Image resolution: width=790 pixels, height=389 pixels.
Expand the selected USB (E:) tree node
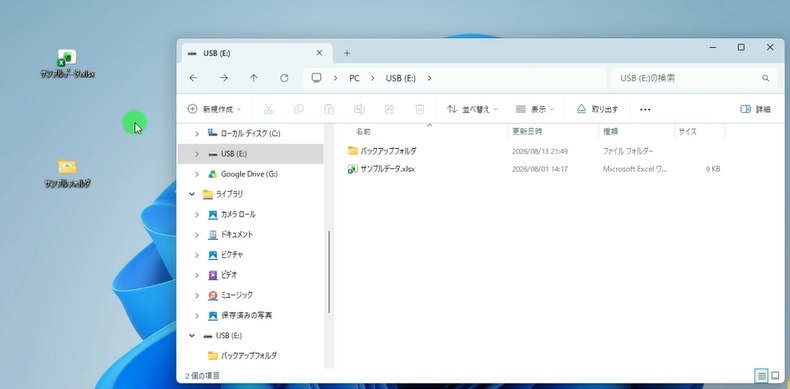196,154
